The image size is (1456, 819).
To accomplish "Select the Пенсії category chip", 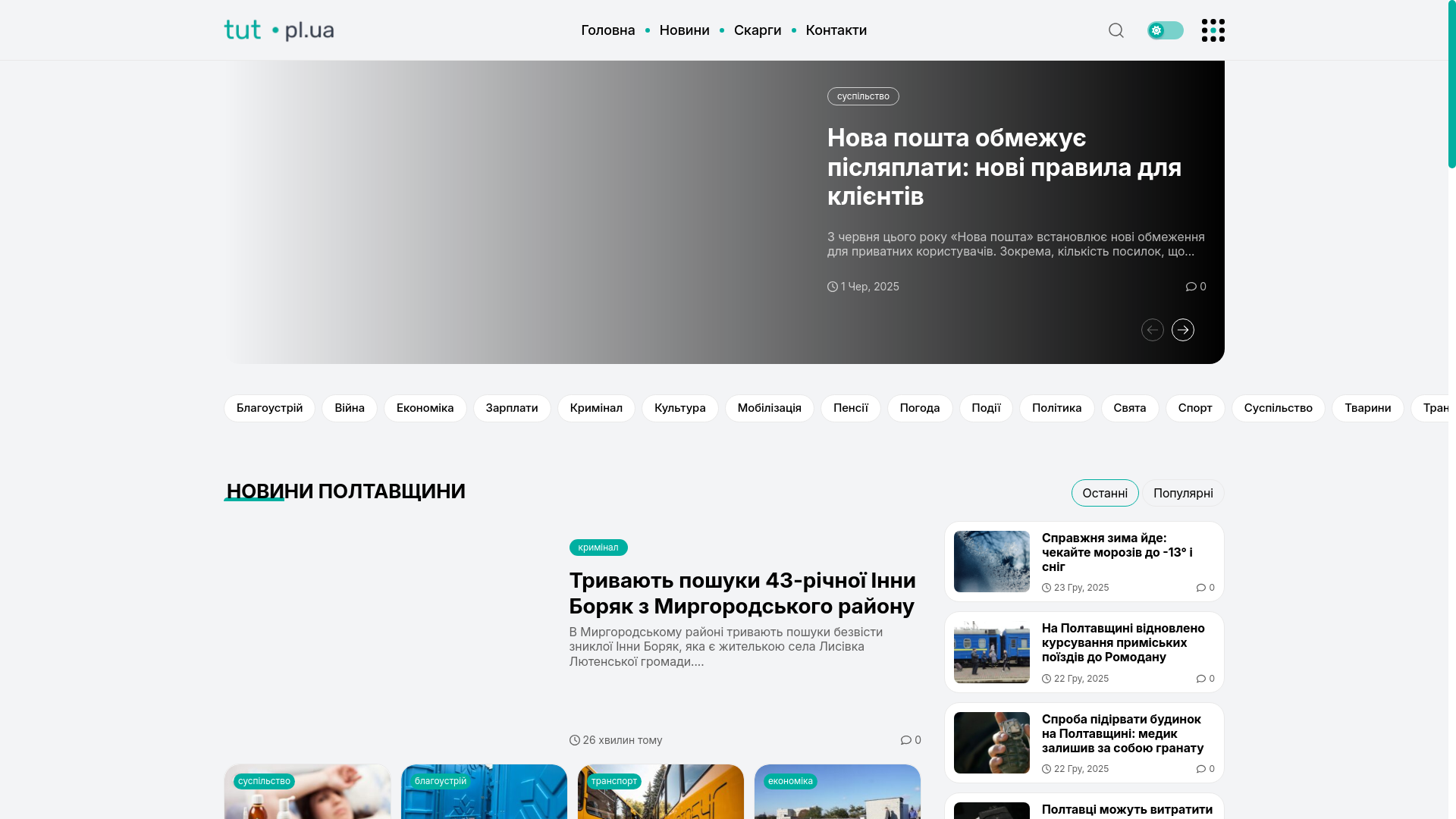I will point(850,408).
